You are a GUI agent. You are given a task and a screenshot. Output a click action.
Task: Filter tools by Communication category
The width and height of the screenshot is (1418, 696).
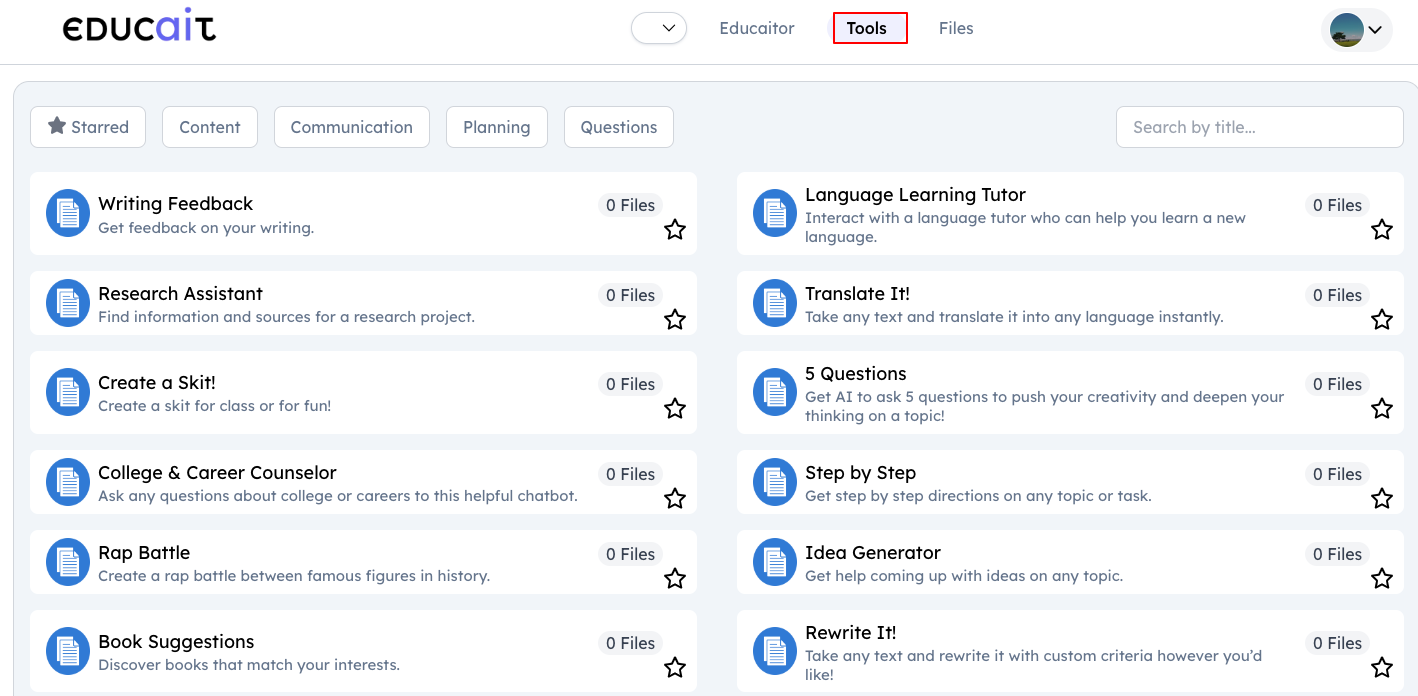(x=351, y=127)
